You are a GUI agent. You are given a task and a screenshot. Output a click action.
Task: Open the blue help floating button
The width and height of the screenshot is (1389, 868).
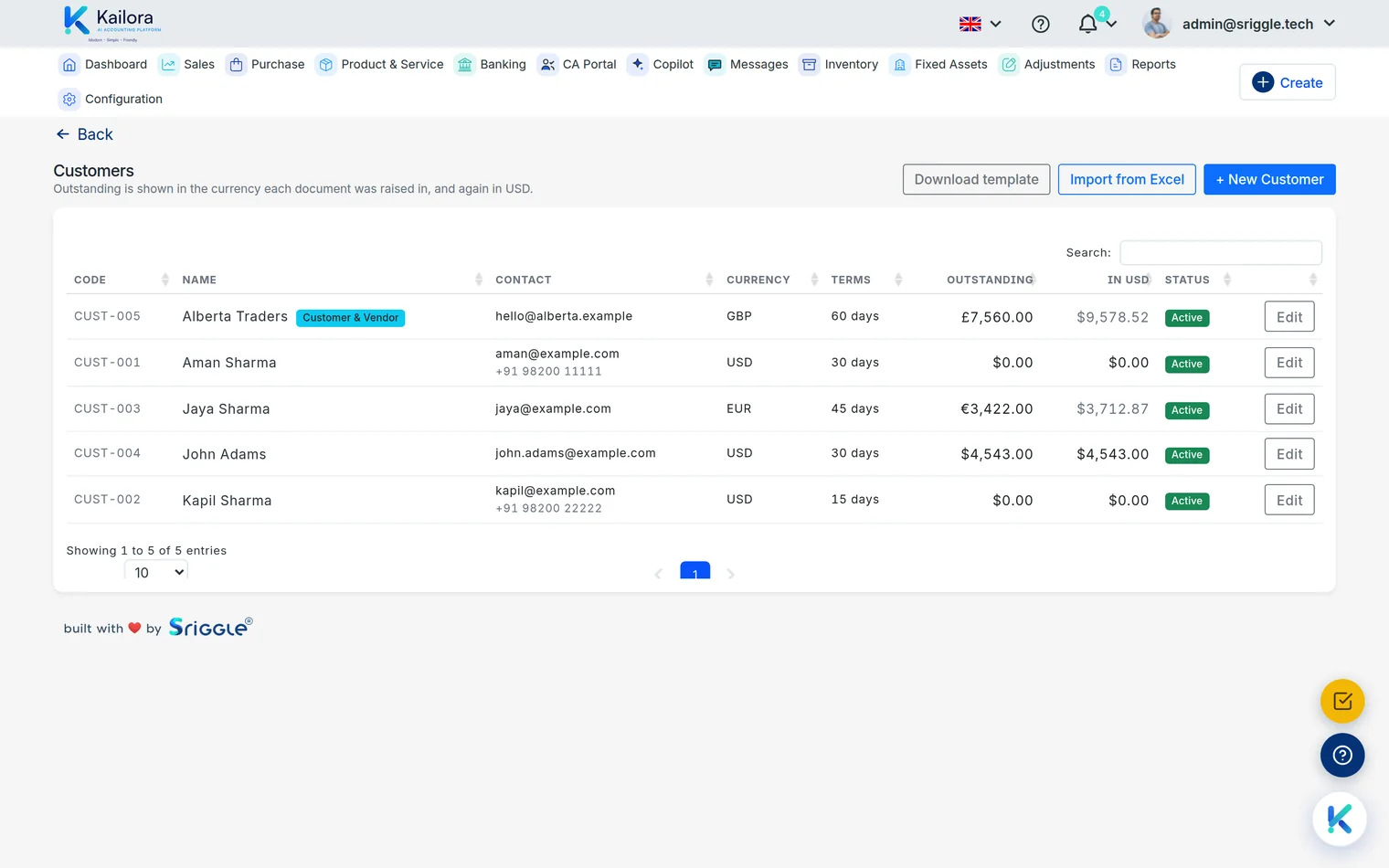(x=1342, y=756)
